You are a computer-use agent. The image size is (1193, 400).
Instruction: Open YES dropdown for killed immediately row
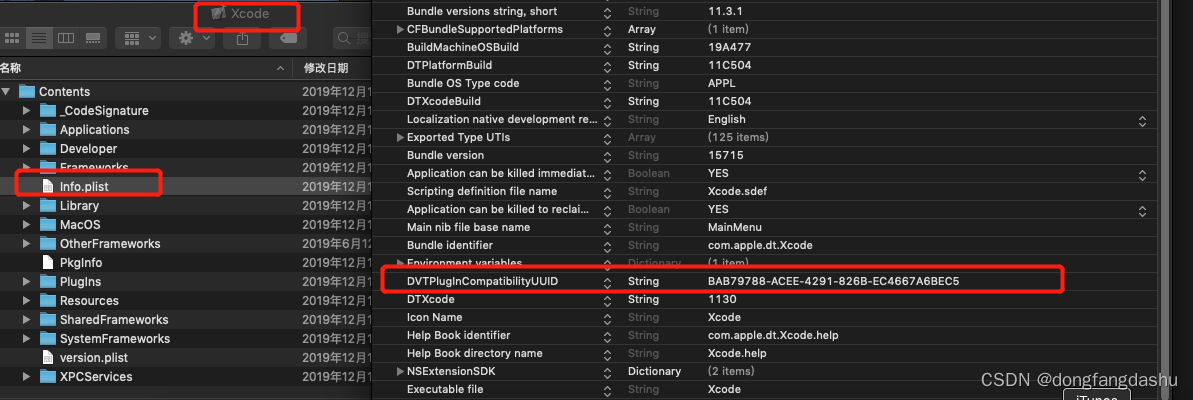tap(1142, 174)
